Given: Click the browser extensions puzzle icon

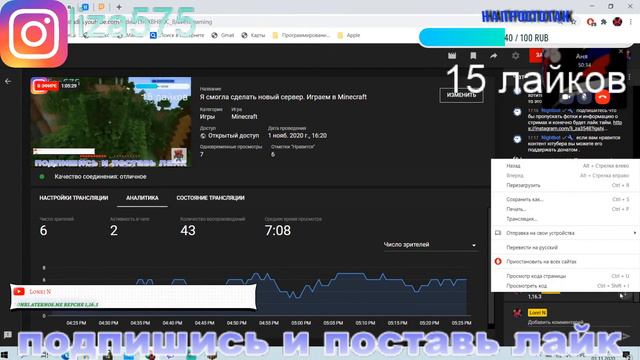Looking at the screenshot, I should pyautogui.click(x=604, y=22).
